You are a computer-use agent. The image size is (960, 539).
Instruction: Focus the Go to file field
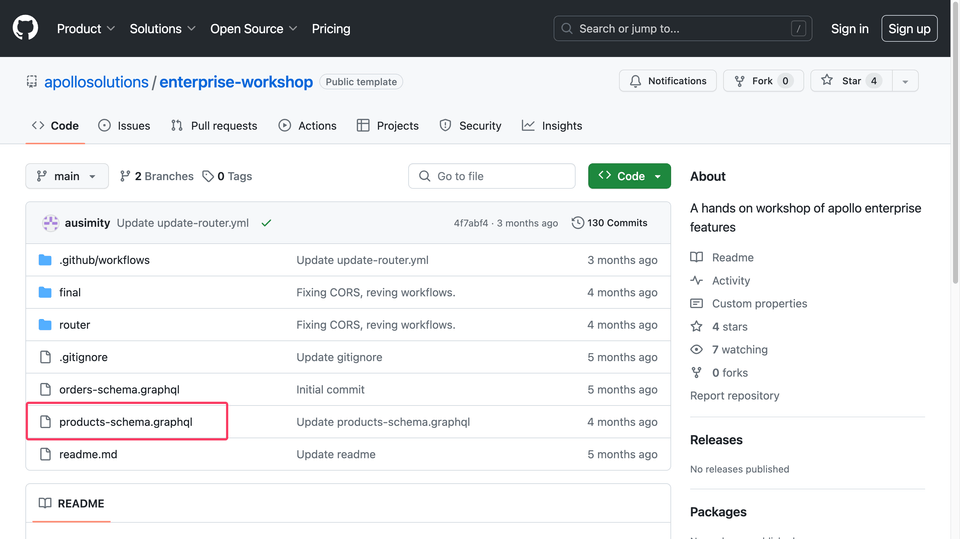pyautogui.click(x=492, y=176)
